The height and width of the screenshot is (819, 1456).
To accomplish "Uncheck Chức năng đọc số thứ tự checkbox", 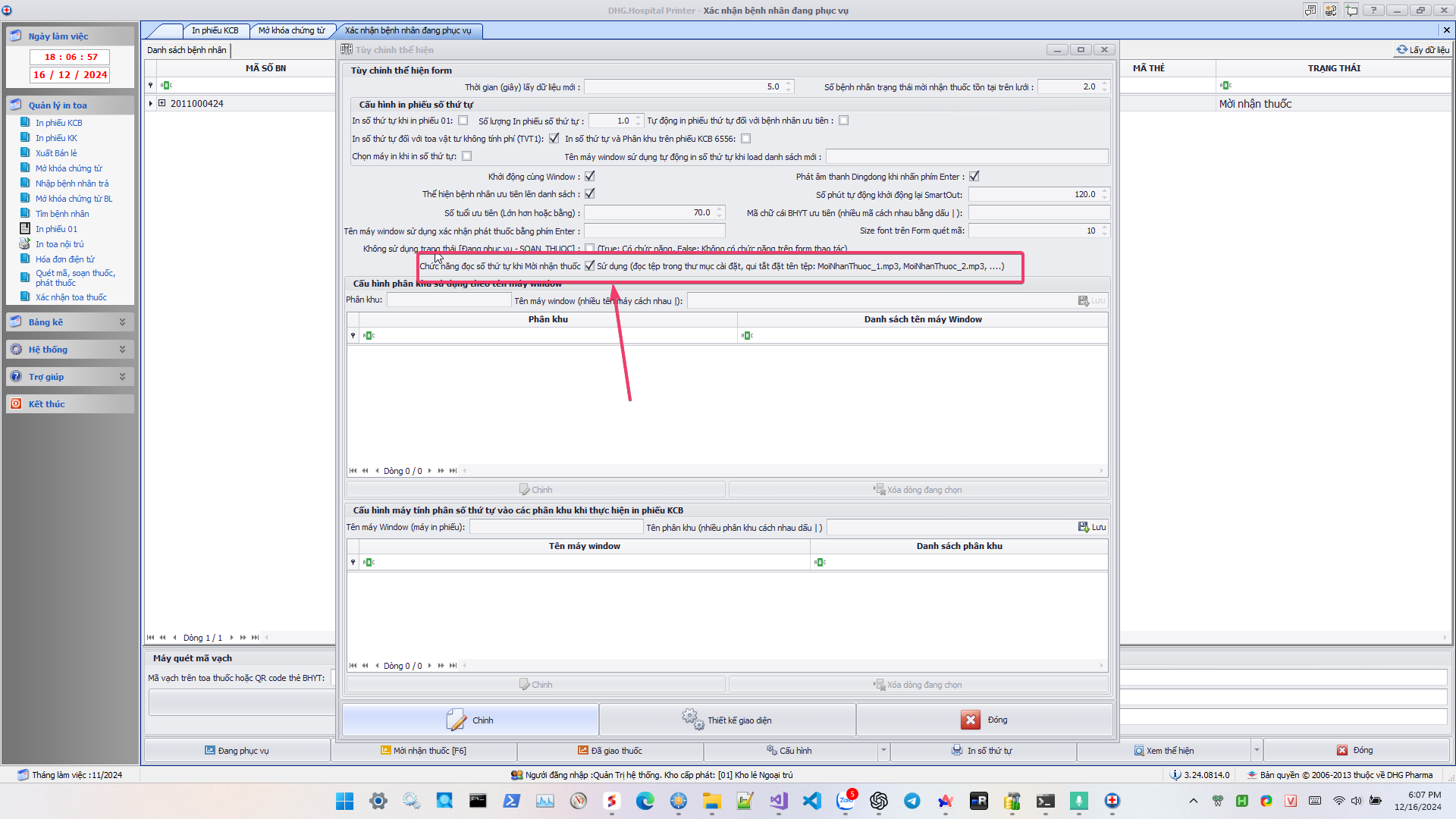I will coord(590,265).
